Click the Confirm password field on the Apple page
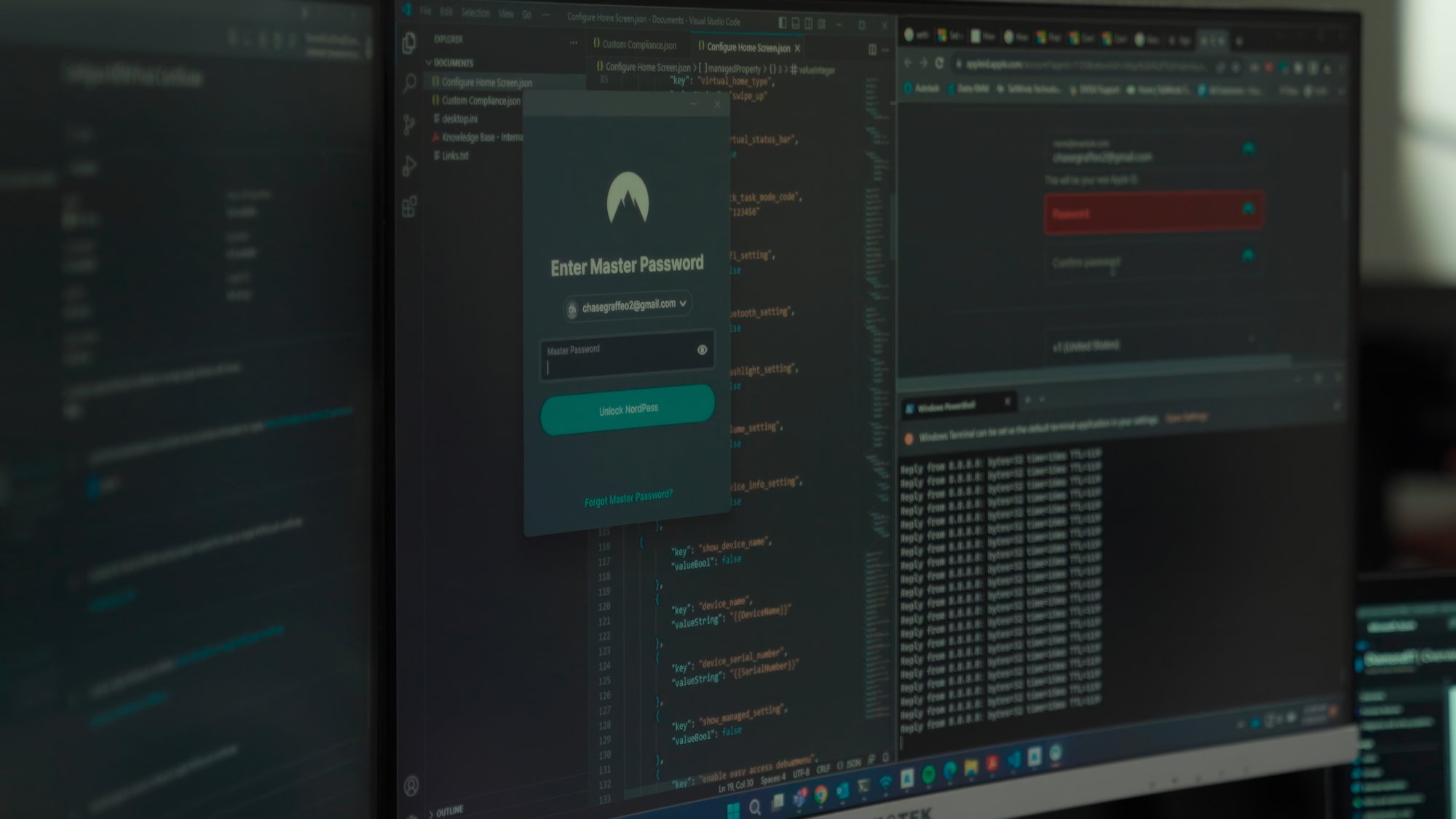The image size is (1456, 819). pyautogui.click(x=1154, y=261)
